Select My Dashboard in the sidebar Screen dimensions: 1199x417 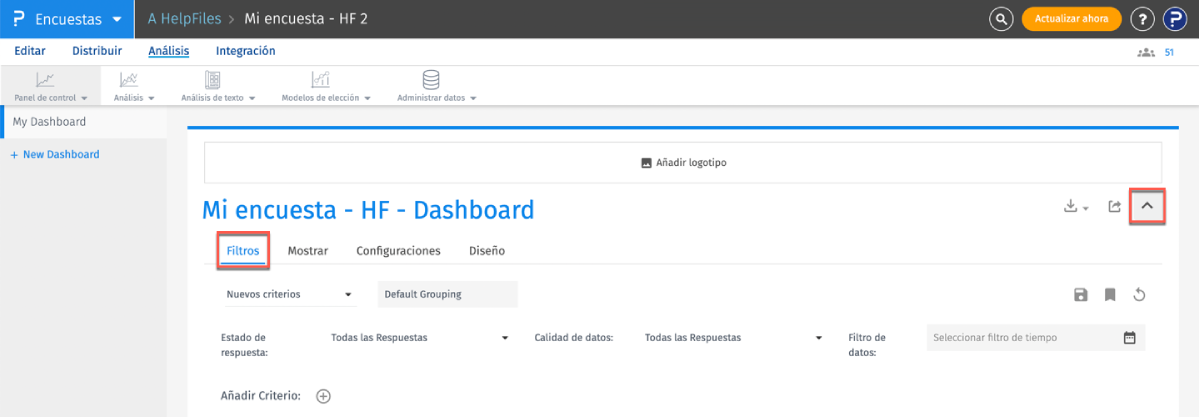(x=83, y=122)
